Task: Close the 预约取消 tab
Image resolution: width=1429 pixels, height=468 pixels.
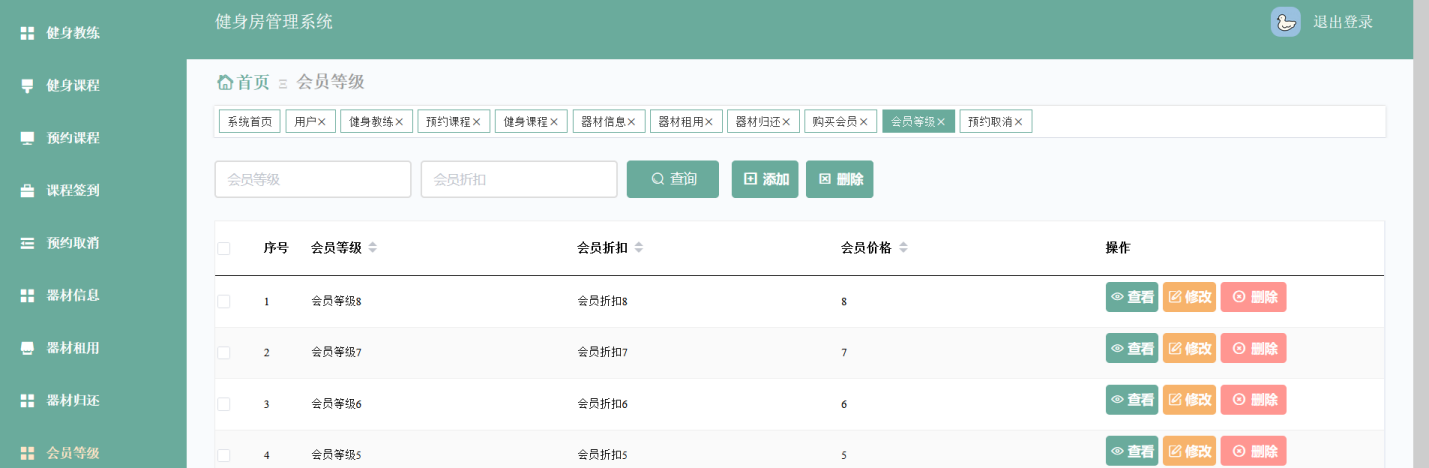Action: [x=1018, y=122]
